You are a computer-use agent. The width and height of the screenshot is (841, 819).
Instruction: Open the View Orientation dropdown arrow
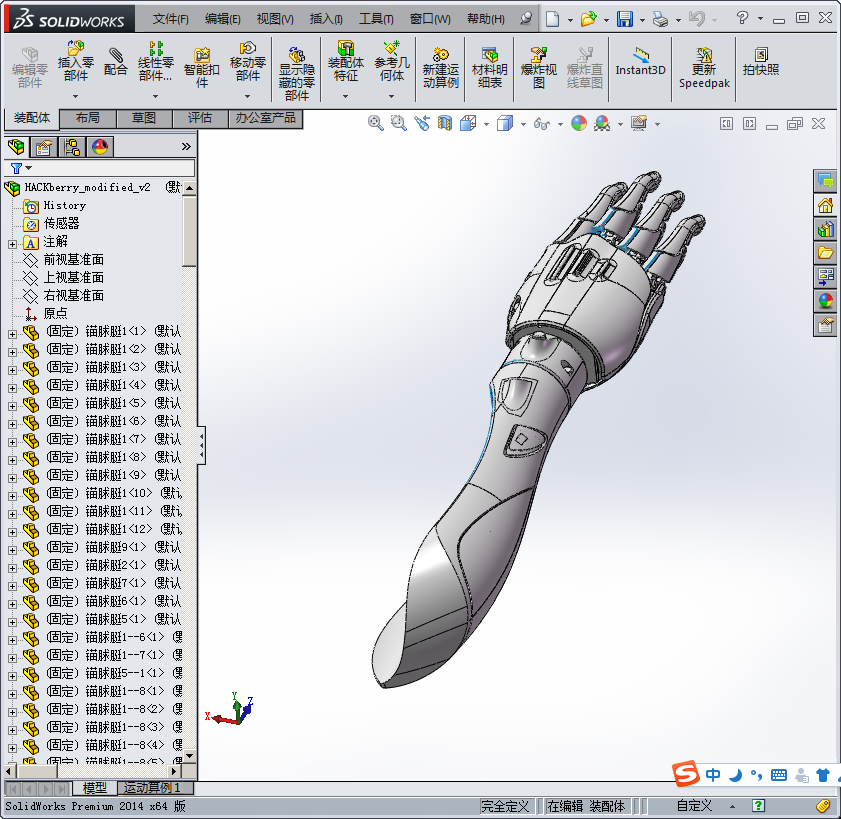tap(486, 124)
